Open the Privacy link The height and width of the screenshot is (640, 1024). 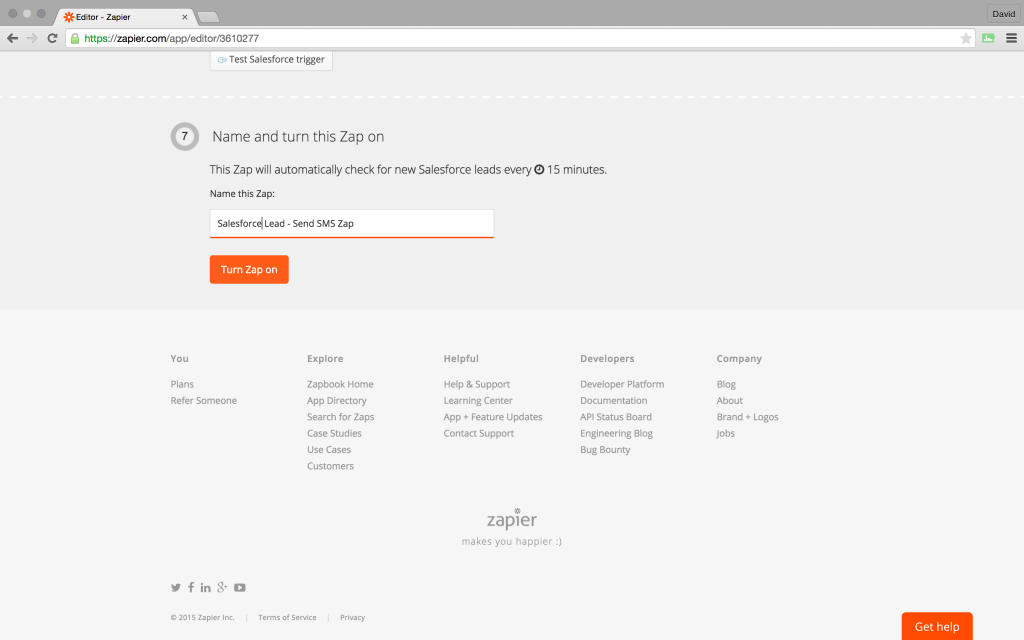pos(353,617)
